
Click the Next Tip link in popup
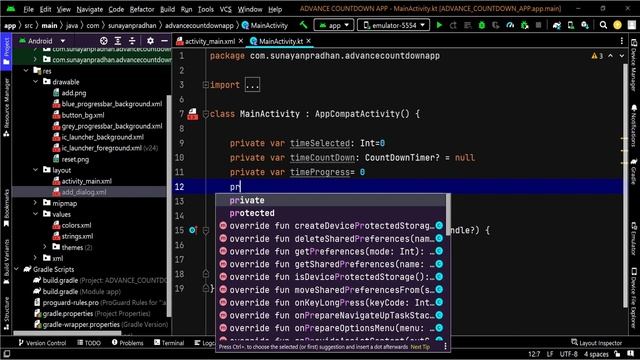coord(420,347)
